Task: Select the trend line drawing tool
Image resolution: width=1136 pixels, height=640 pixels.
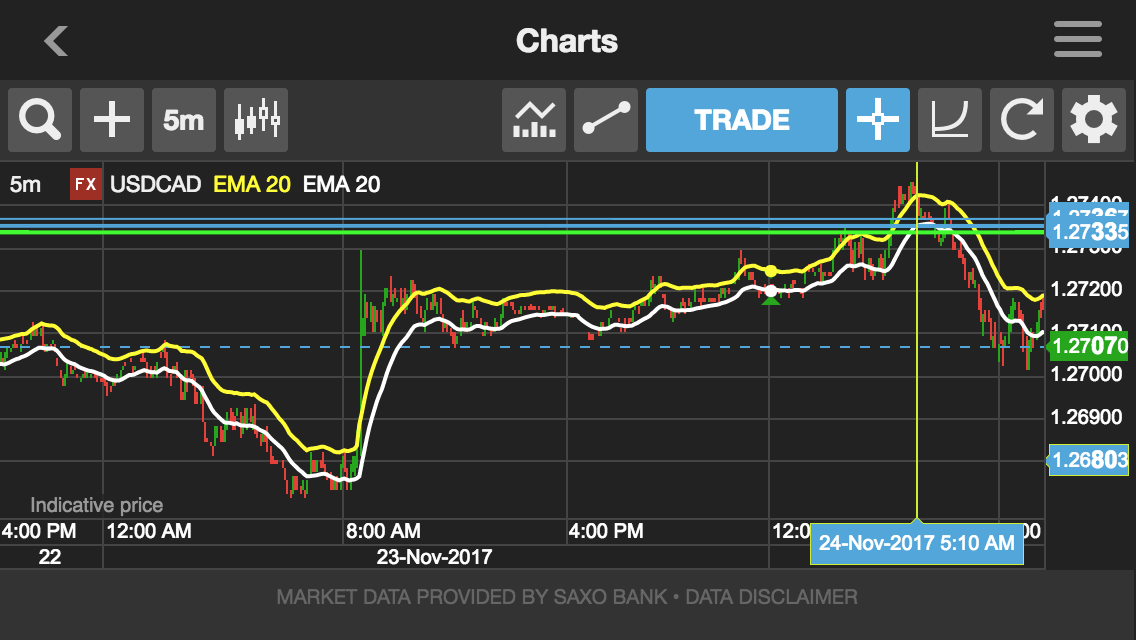Action: pyautogui.click(x=606, y=120)
